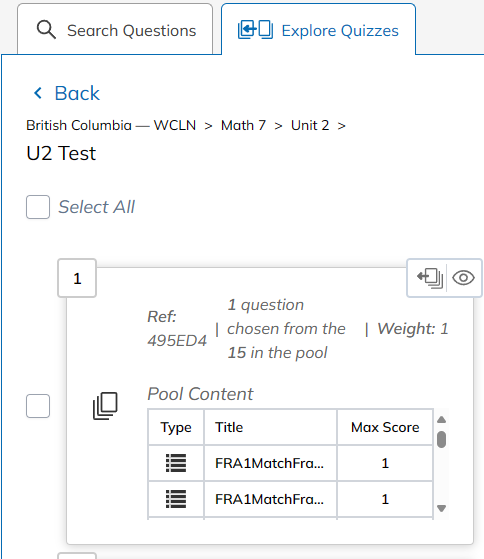Click the pool table scrollbar thumb
The image size is (484, 559).
[x=442, y=439]
